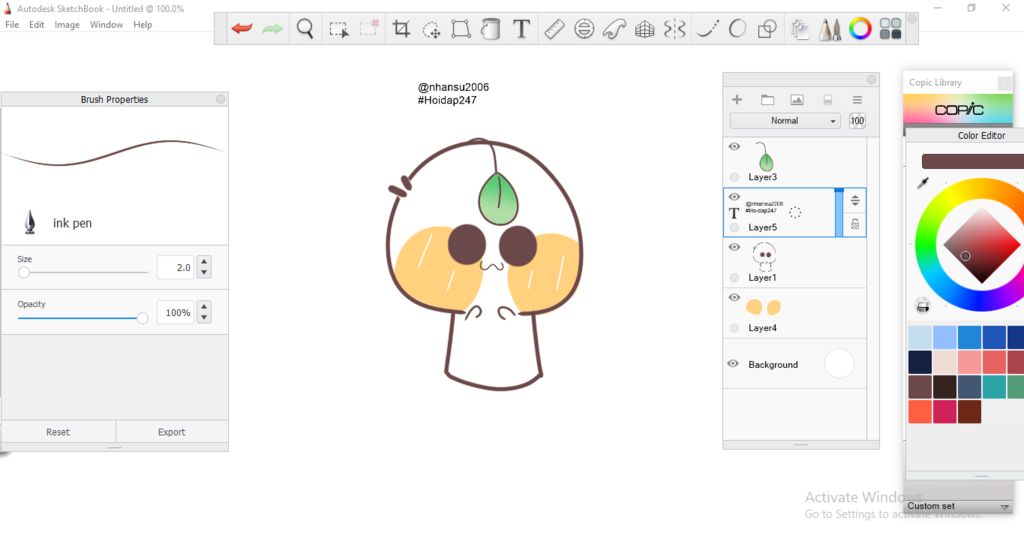
Task: Toggle the UI panels grid icon
Action: click(890, 29)
